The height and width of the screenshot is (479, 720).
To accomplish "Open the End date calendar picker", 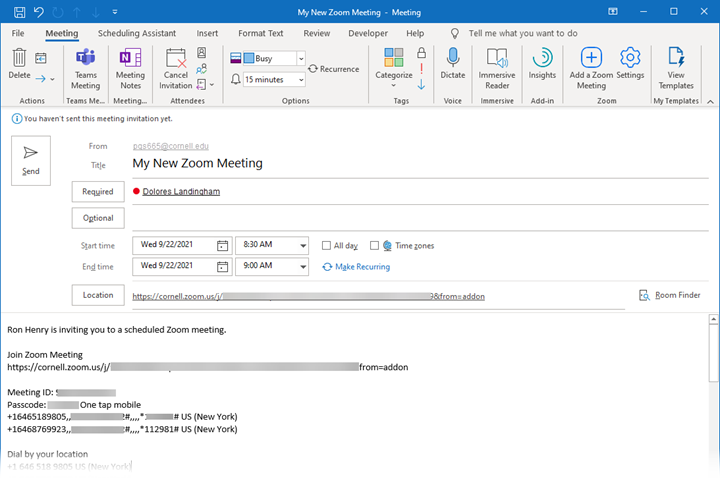I will click(x=222, y=267).
